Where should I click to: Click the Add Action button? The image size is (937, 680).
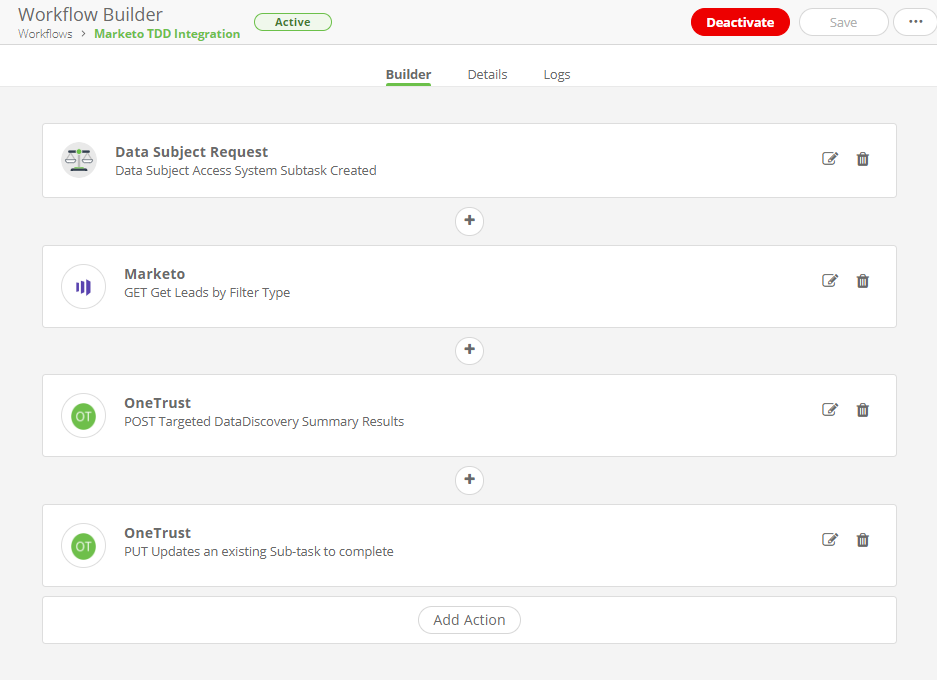(x=469, y=620)
